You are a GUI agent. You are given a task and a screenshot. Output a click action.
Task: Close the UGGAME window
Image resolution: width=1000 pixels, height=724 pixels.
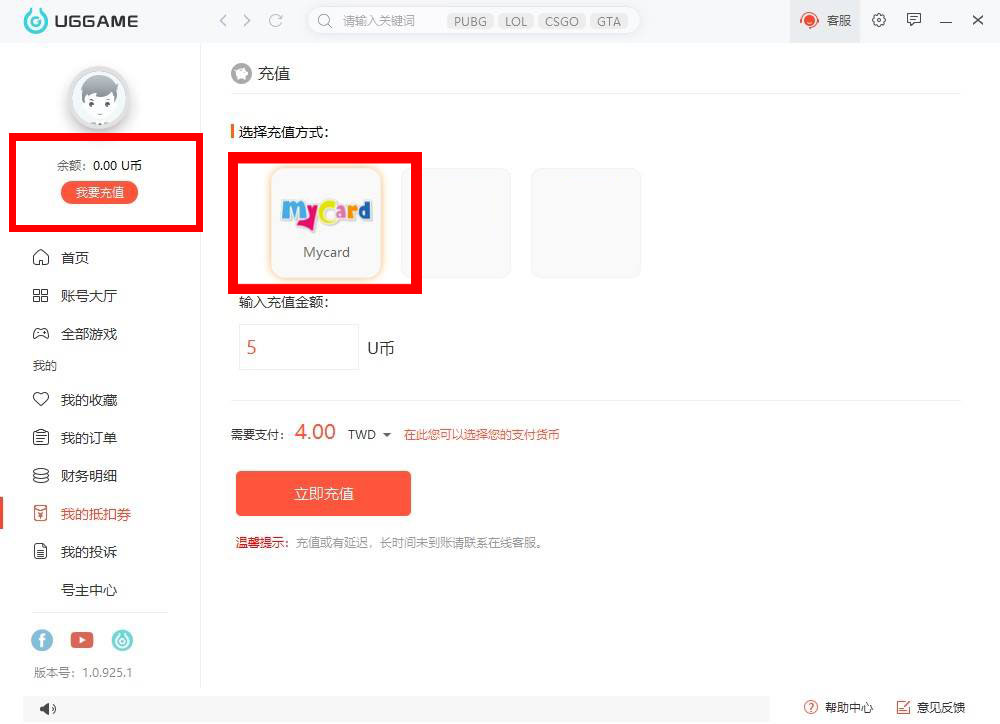point(978,20)
